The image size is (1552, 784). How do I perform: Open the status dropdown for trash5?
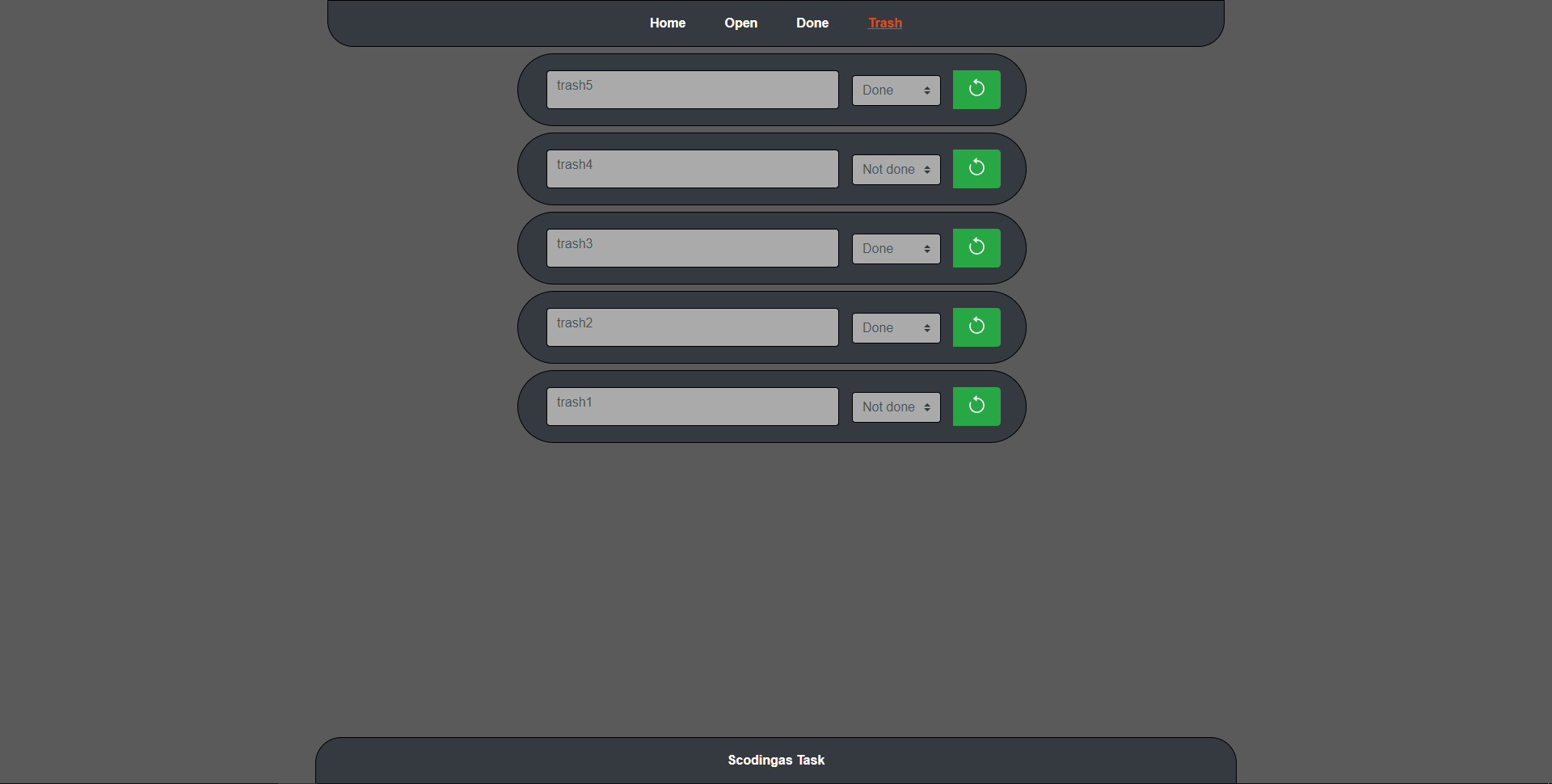tap(895, 90)
